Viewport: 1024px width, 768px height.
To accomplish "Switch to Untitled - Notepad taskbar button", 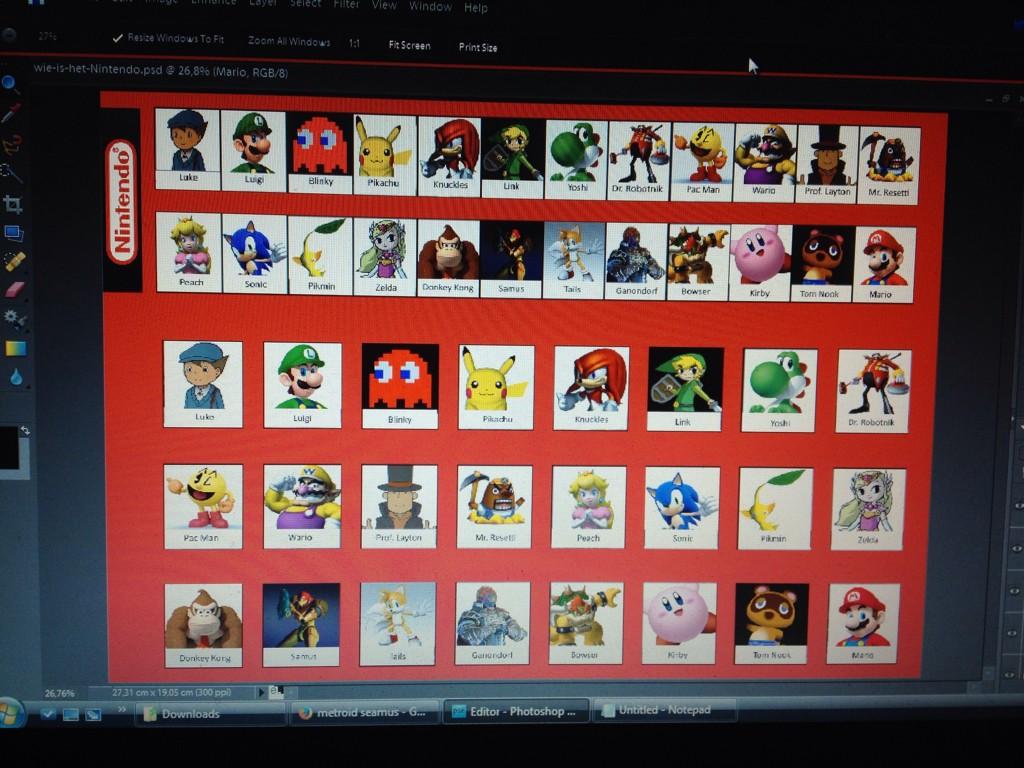I will click(664, 709).
